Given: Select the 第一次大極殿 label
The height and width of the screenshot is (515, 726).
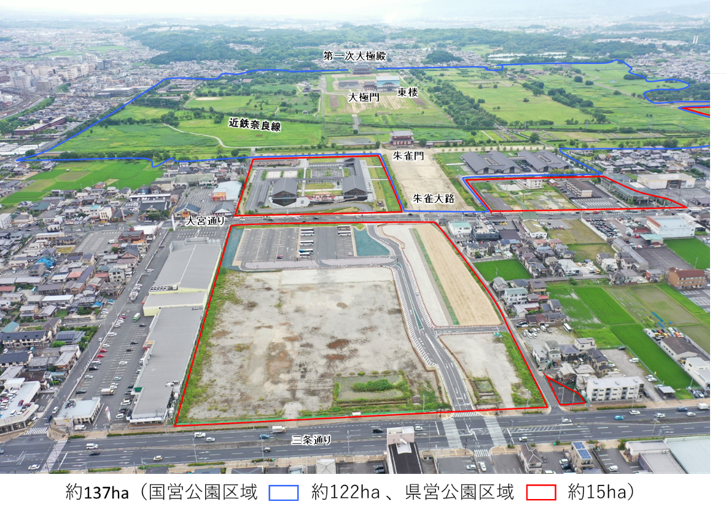Looking at the screenshot, I should tap(355, 55).
